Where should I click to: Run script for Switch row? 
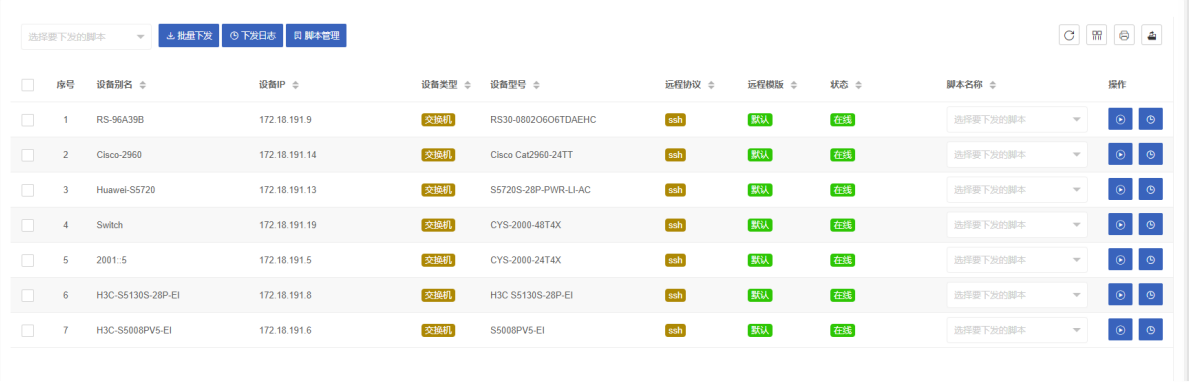pyautogui.click(x=1120, y=225)
